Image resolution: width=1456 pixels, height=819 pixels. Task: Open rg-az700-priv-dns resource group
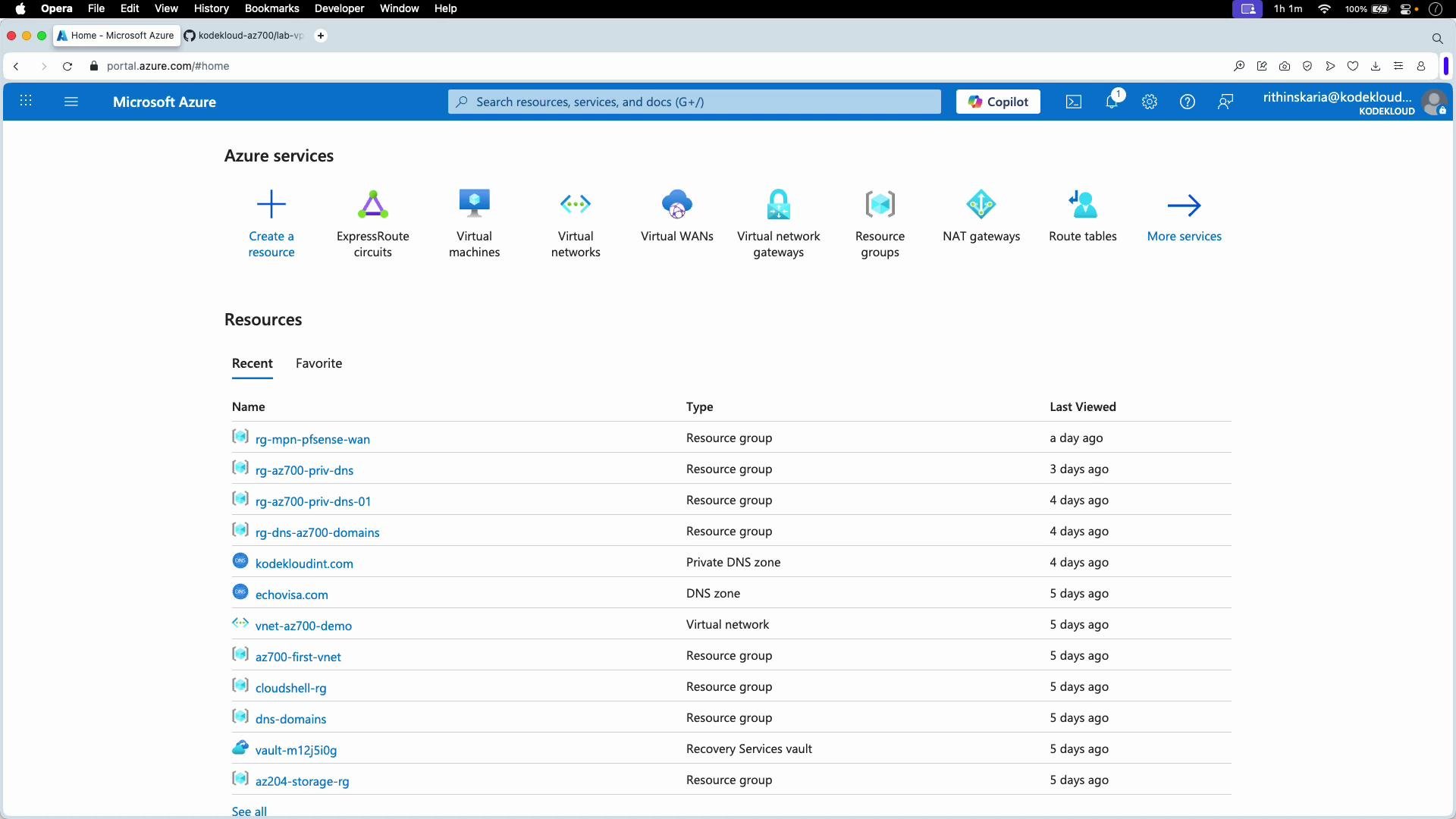pos(304,470)
